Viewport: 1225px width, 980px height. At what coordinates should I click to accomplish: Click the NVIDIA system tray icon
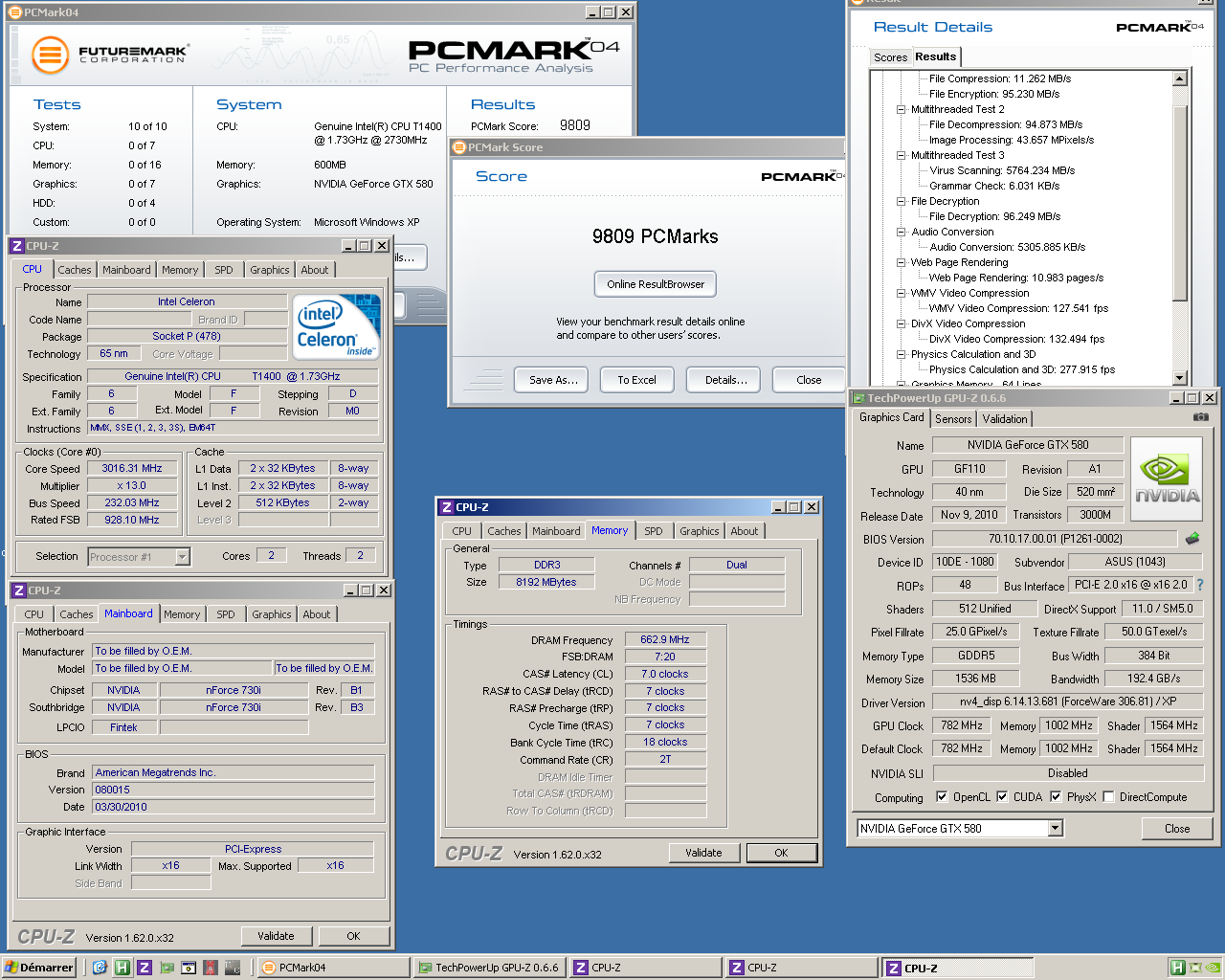1213,968
